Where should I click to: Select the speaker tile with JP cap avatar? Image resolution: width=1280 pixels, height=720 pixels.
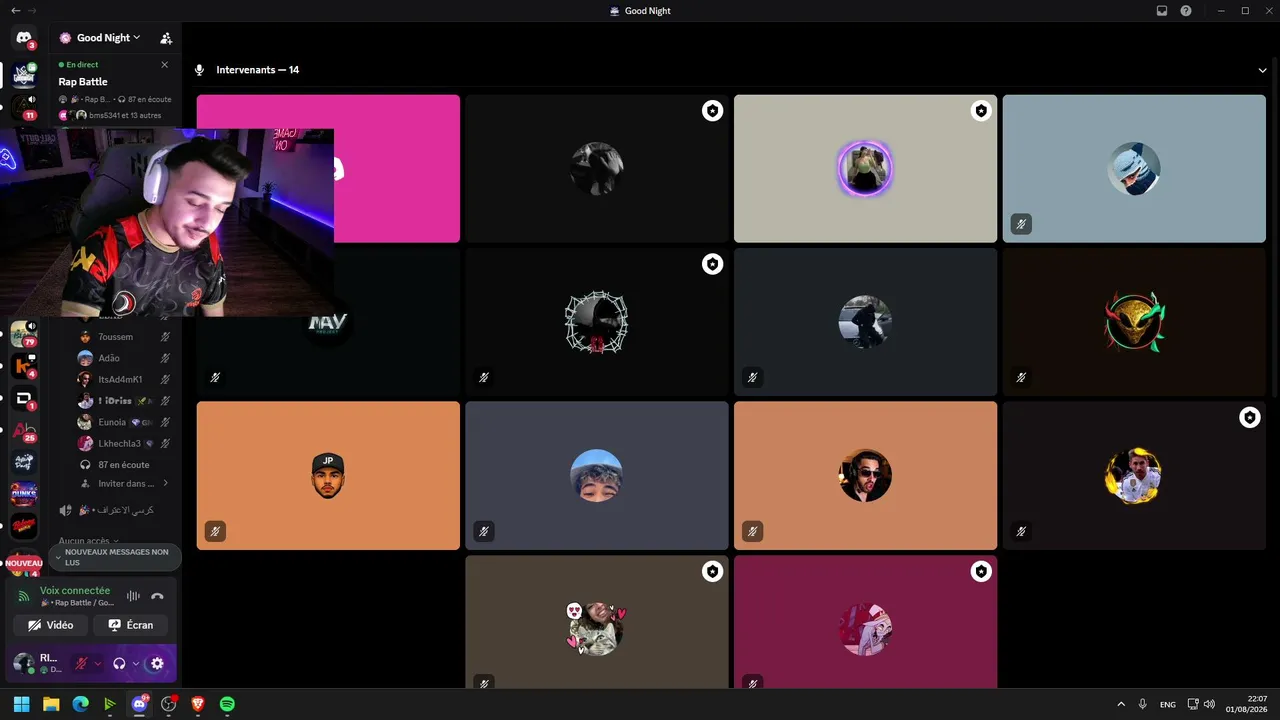click(328, 476)
